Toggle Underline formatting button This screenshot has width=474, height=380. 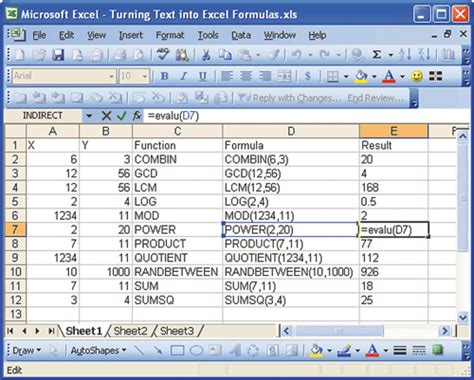pyautogui.click(x=202, y=76)
